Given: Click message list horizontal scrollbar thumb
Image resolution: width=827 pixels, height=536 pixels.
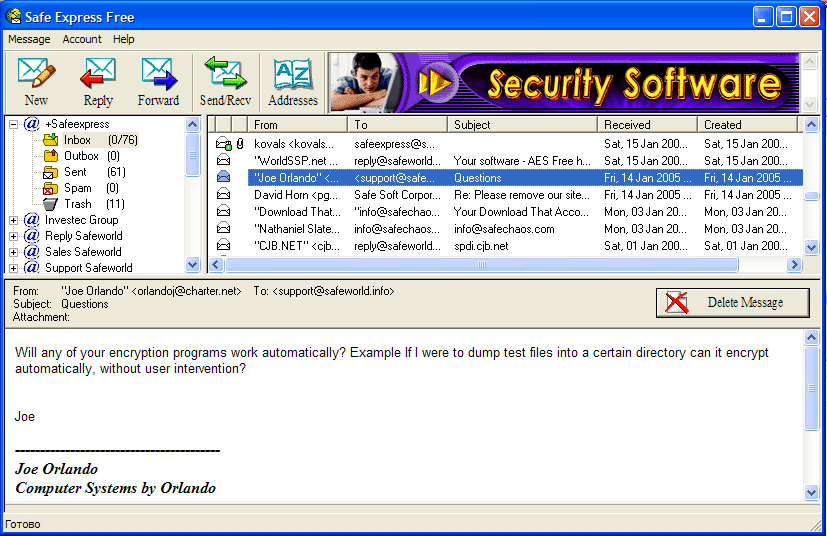Looking at the screenshot, I should 482,265.
